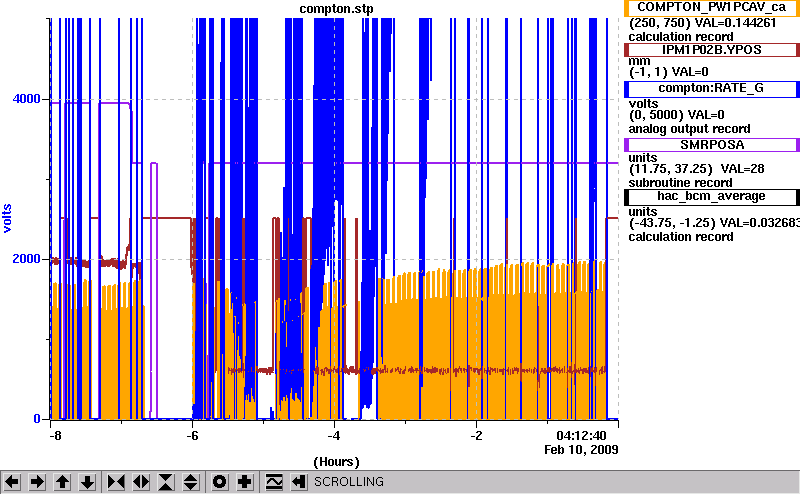Screen dimensions: 800x494
Task: Zoom in value axis with the hourglass icon
Action: [x=166, y=482]
